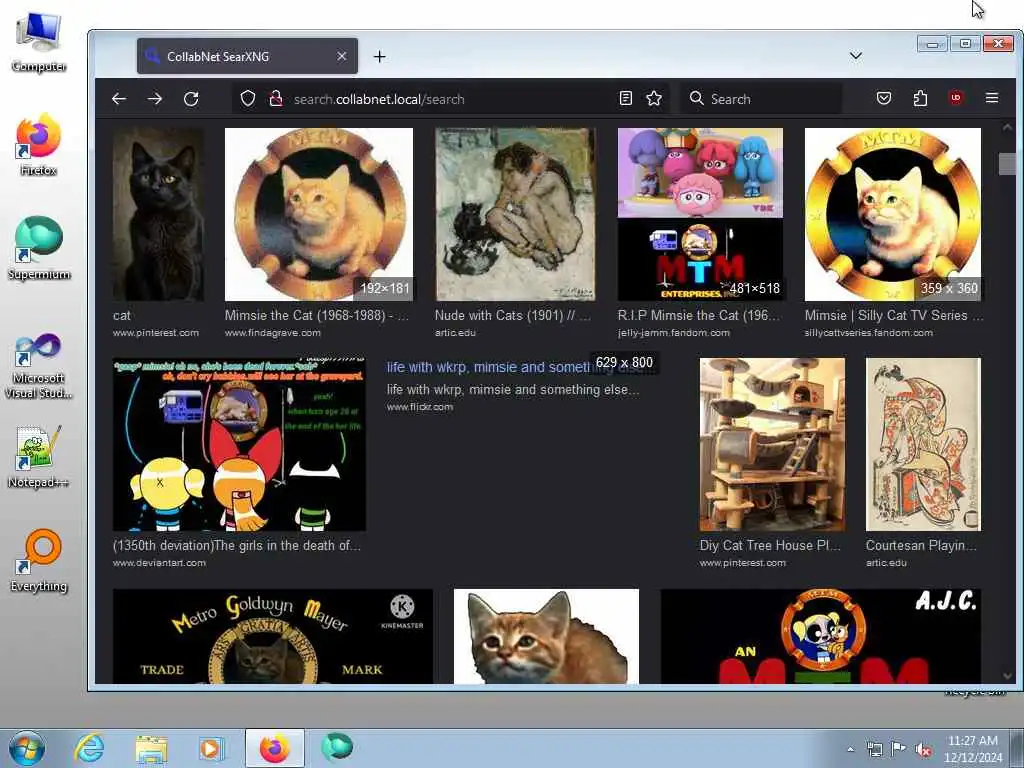Open the Save to Pocket icon
1024x768 pixels.
click(884, 99)
